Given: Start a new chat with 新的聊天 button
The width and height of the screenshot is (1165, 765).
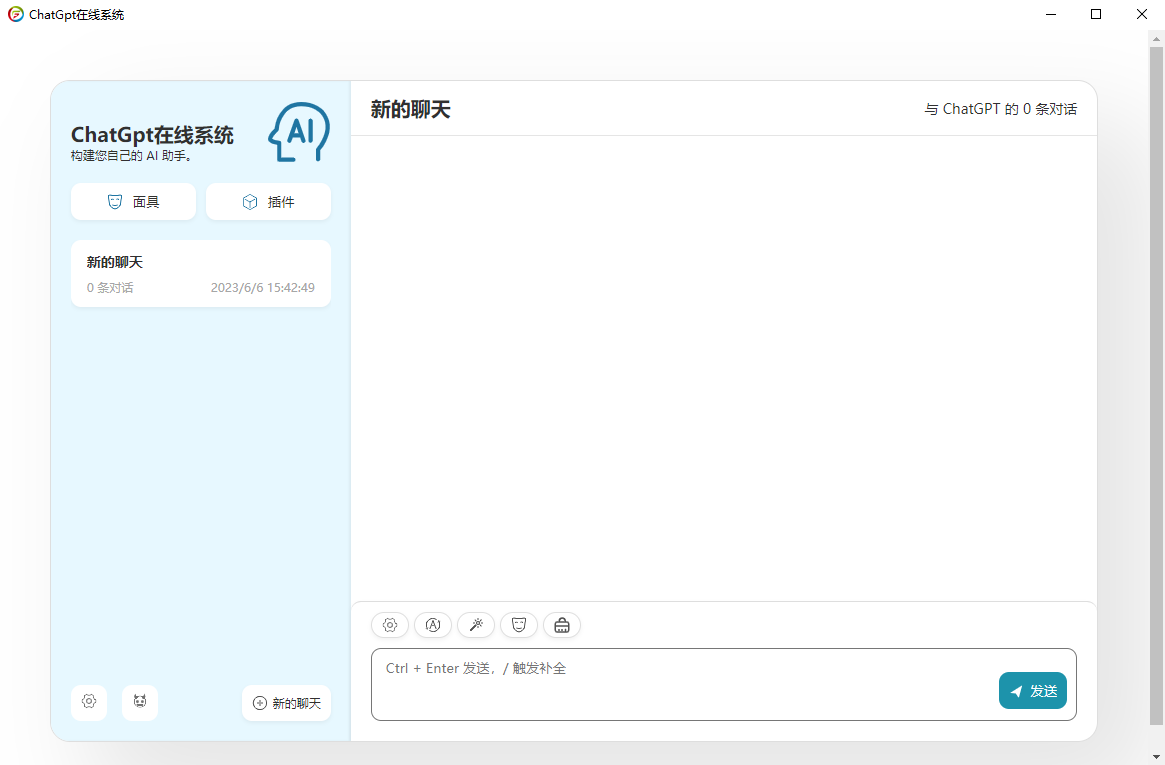Looking at the screenshot, I should (287, 703).
